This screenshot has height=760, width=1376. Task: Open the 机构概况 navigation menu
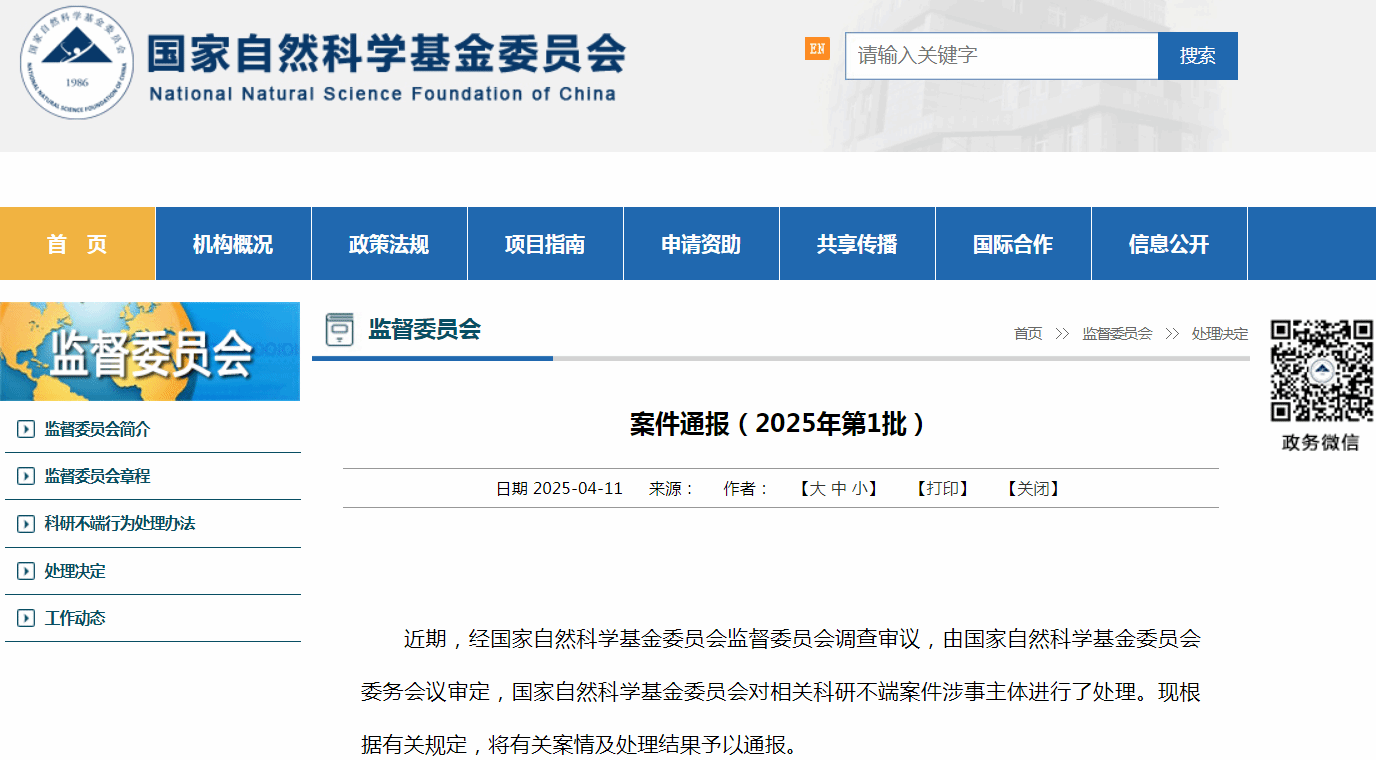(233, 244)
